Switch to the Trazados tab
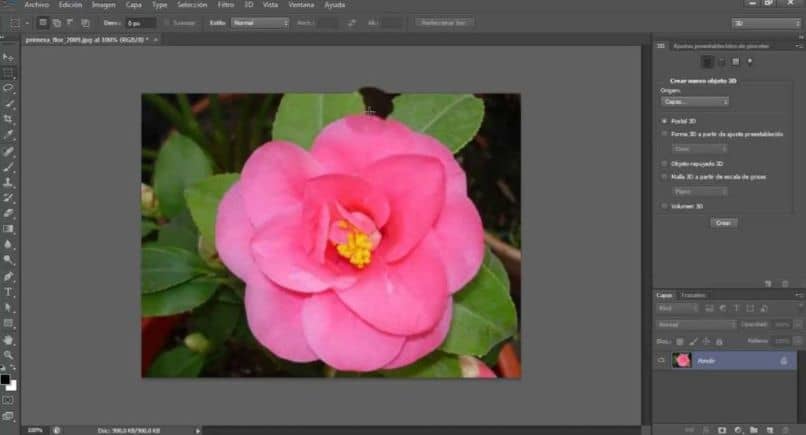 click(x=693, y=295)
